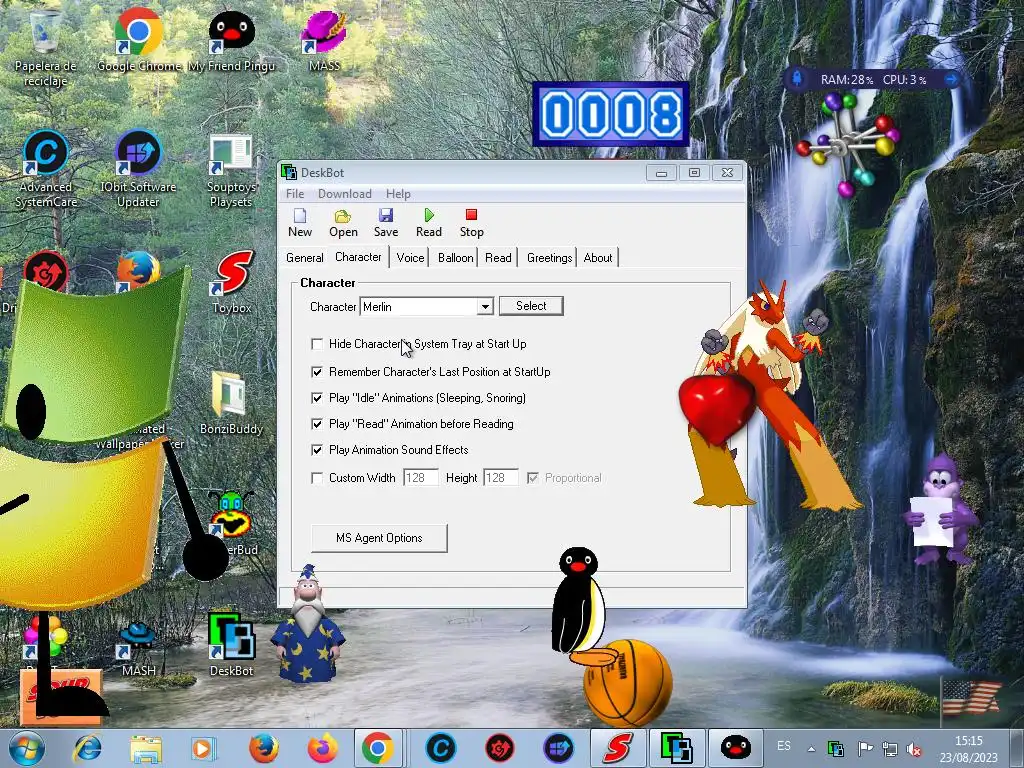Switch to the Voice tab
The height and width of the screenshot is (768, 1024).
[x=410, y=258]
